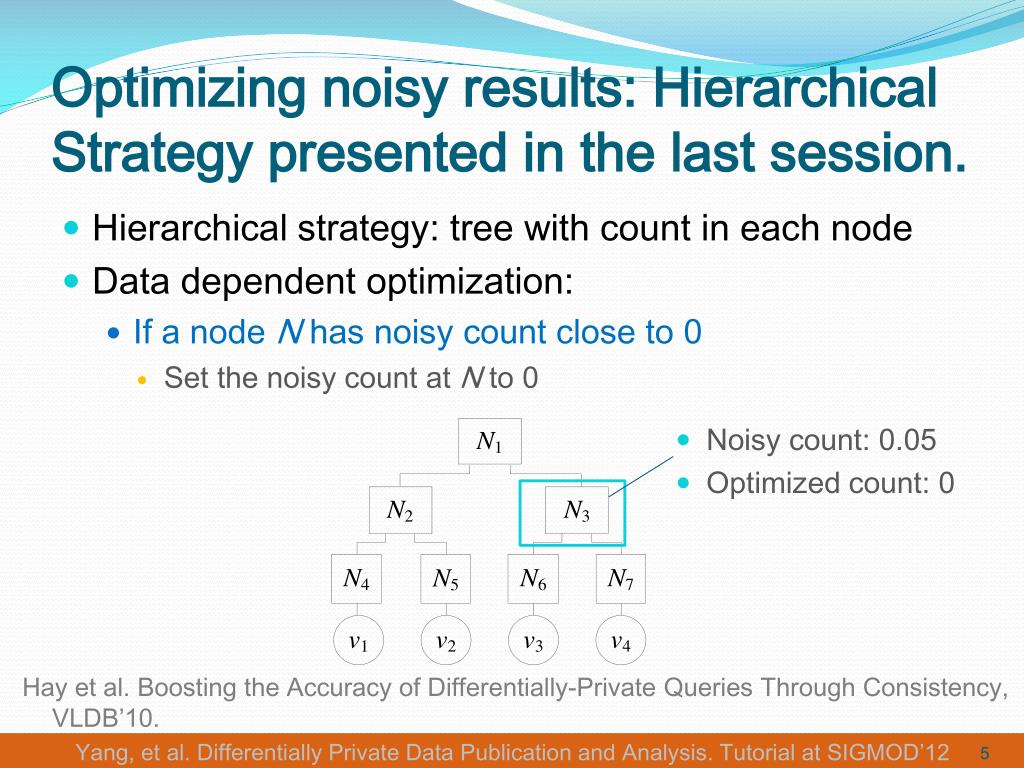Click the N1 root node box
Image resolution: width=1024 pixels, height=768 pixels.
489,441
